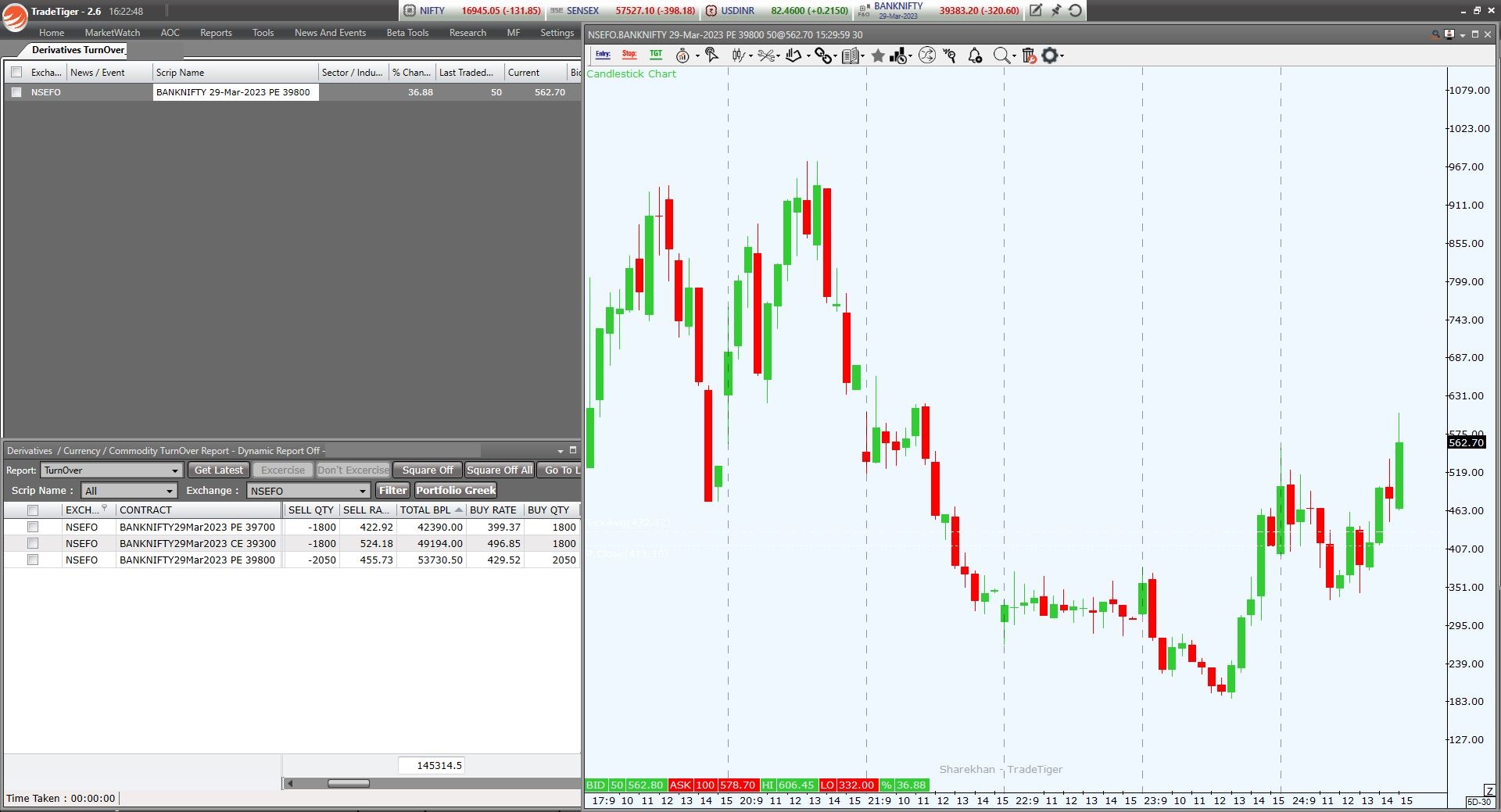
Task: Click the Get Latest button
Action: point(218,470)
